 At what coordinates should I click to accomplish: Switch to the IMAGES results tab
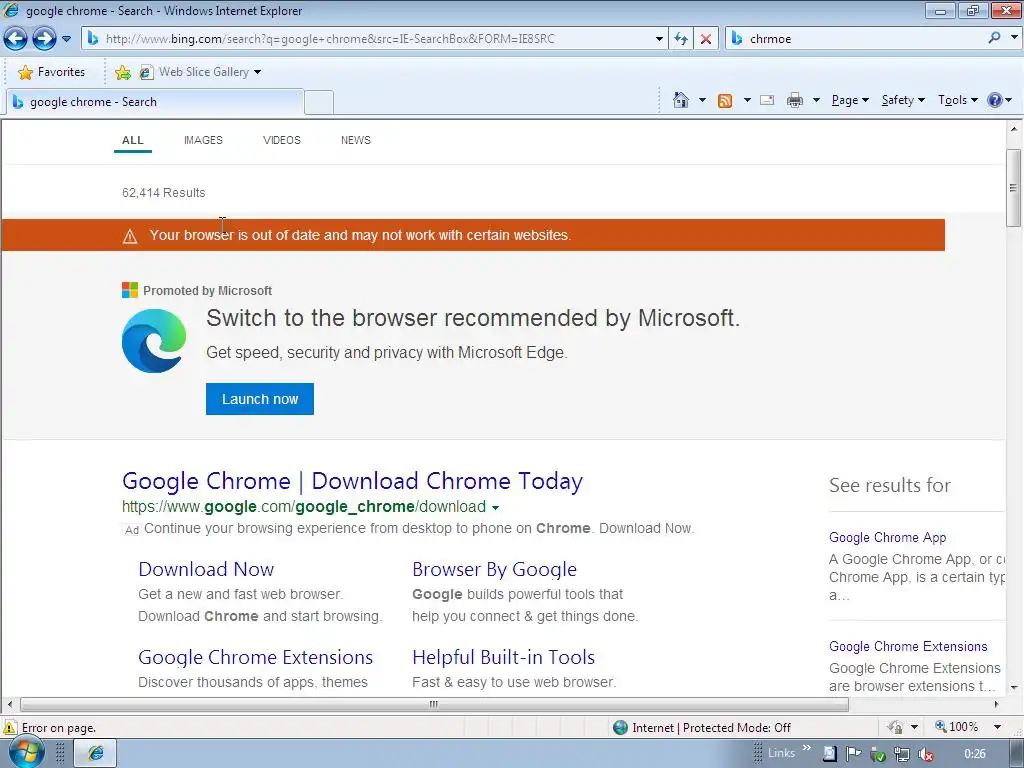[x=203, y=140]
